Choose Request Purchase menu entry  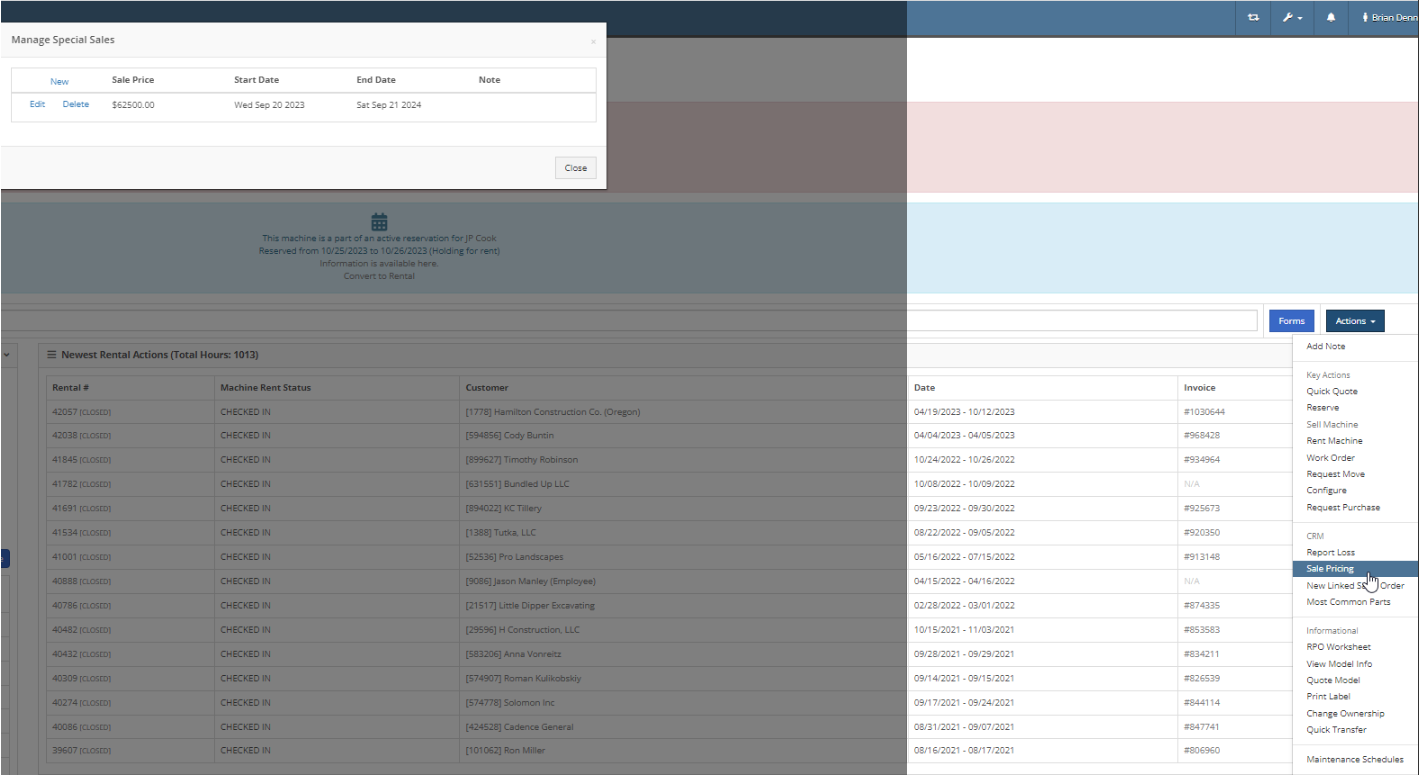click(1343, 507)
